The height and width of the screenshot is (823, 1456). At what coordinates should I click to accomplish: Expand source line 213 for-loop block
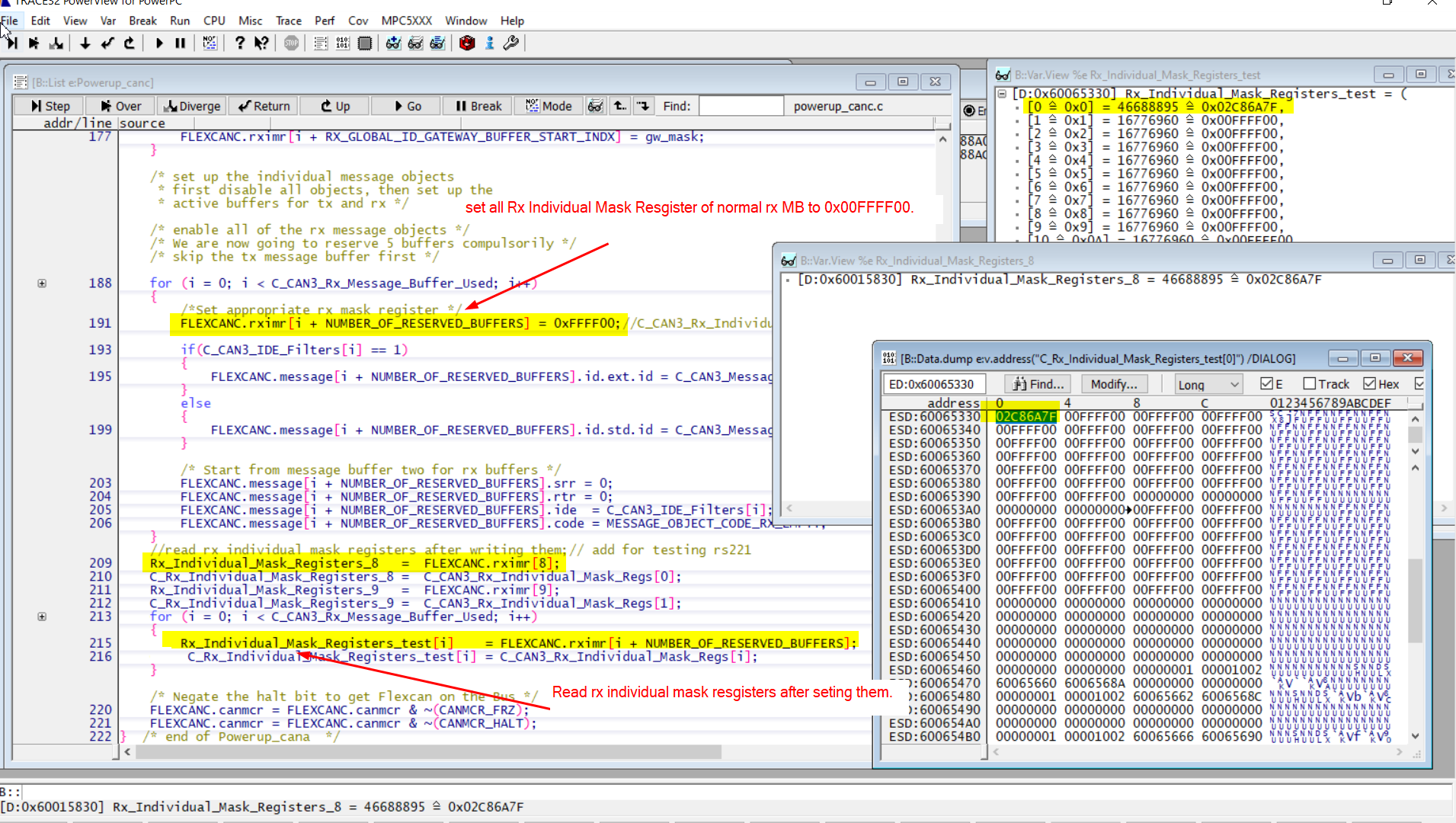[42, 616]
